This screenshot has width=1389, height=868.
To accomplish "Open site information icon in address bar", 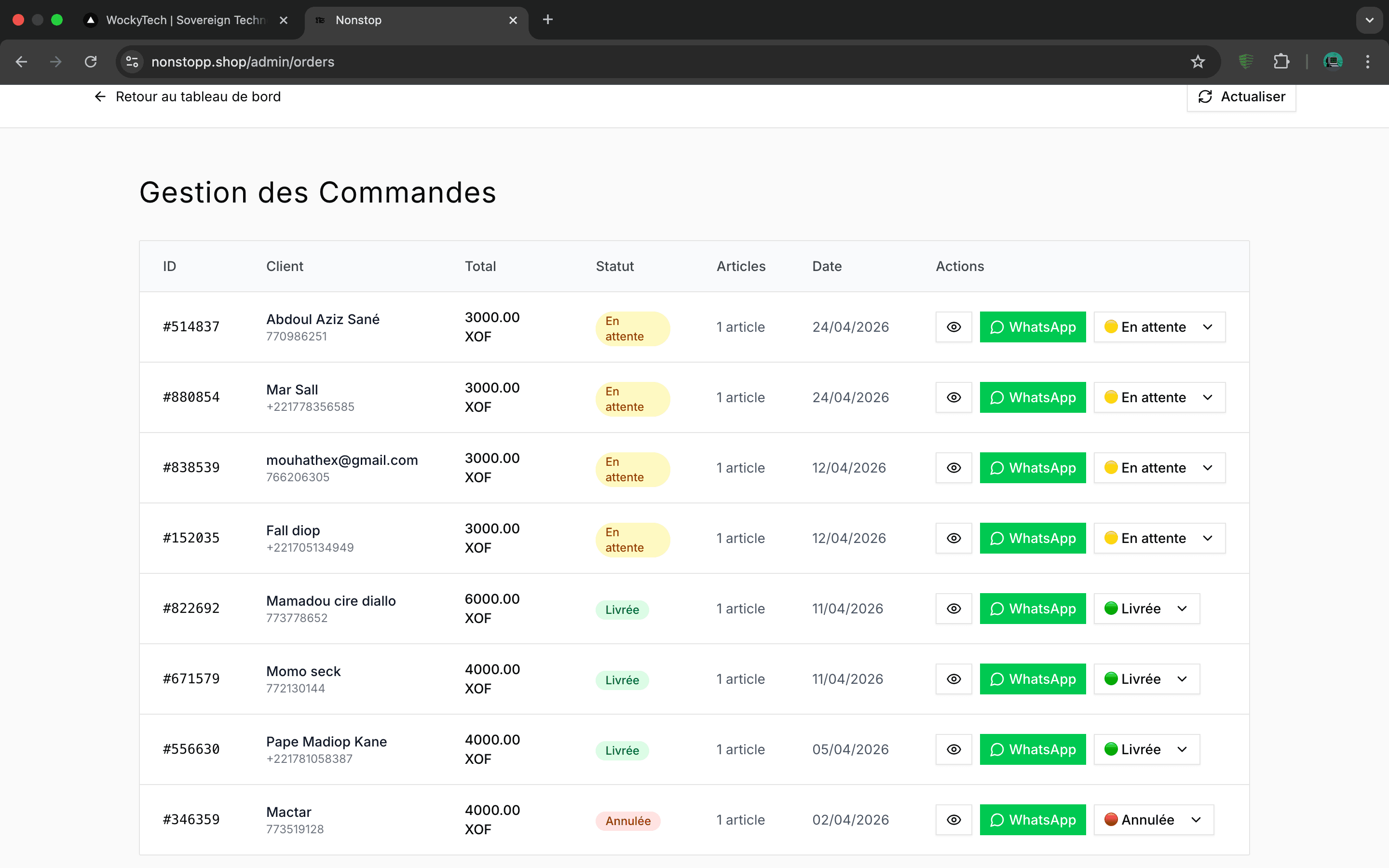I will (133, 61).
